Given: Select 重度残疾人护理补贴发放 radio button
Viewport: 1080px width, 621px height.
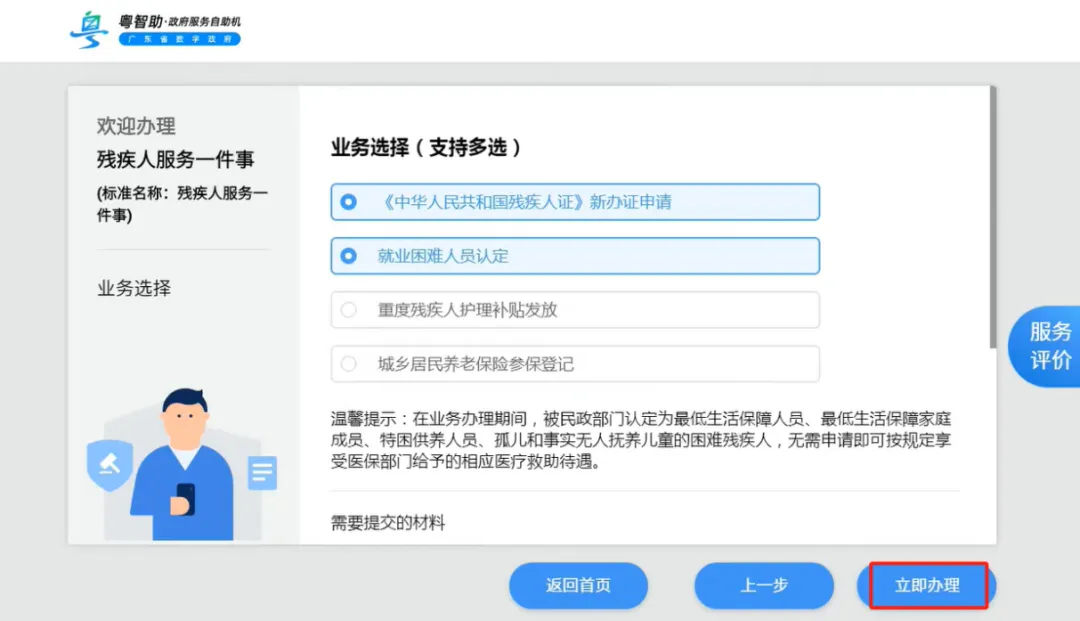Looking at the screenshot, I should point(349,310).
